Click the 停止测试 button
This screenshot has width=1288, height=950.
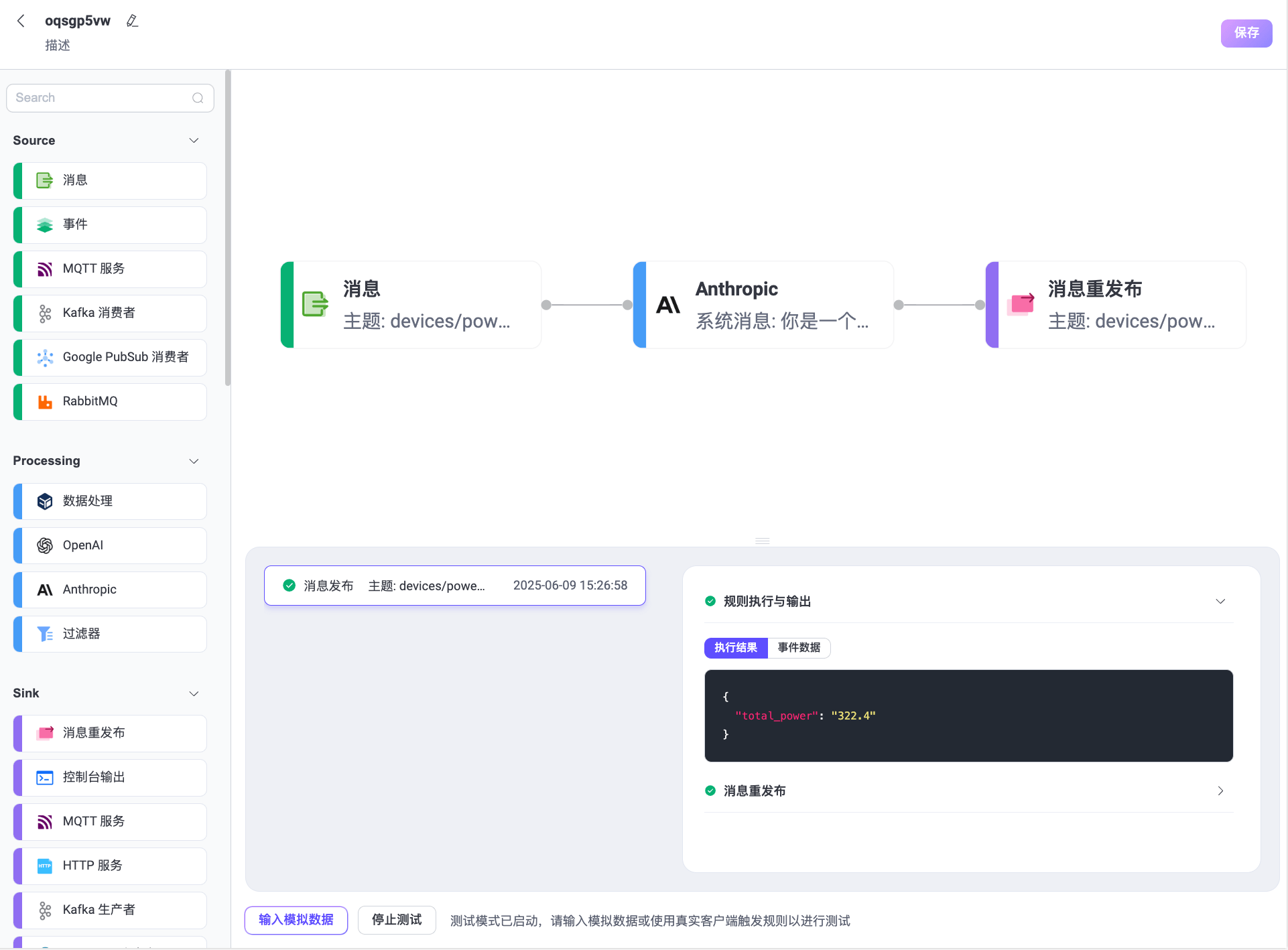(x=396, y=920)
